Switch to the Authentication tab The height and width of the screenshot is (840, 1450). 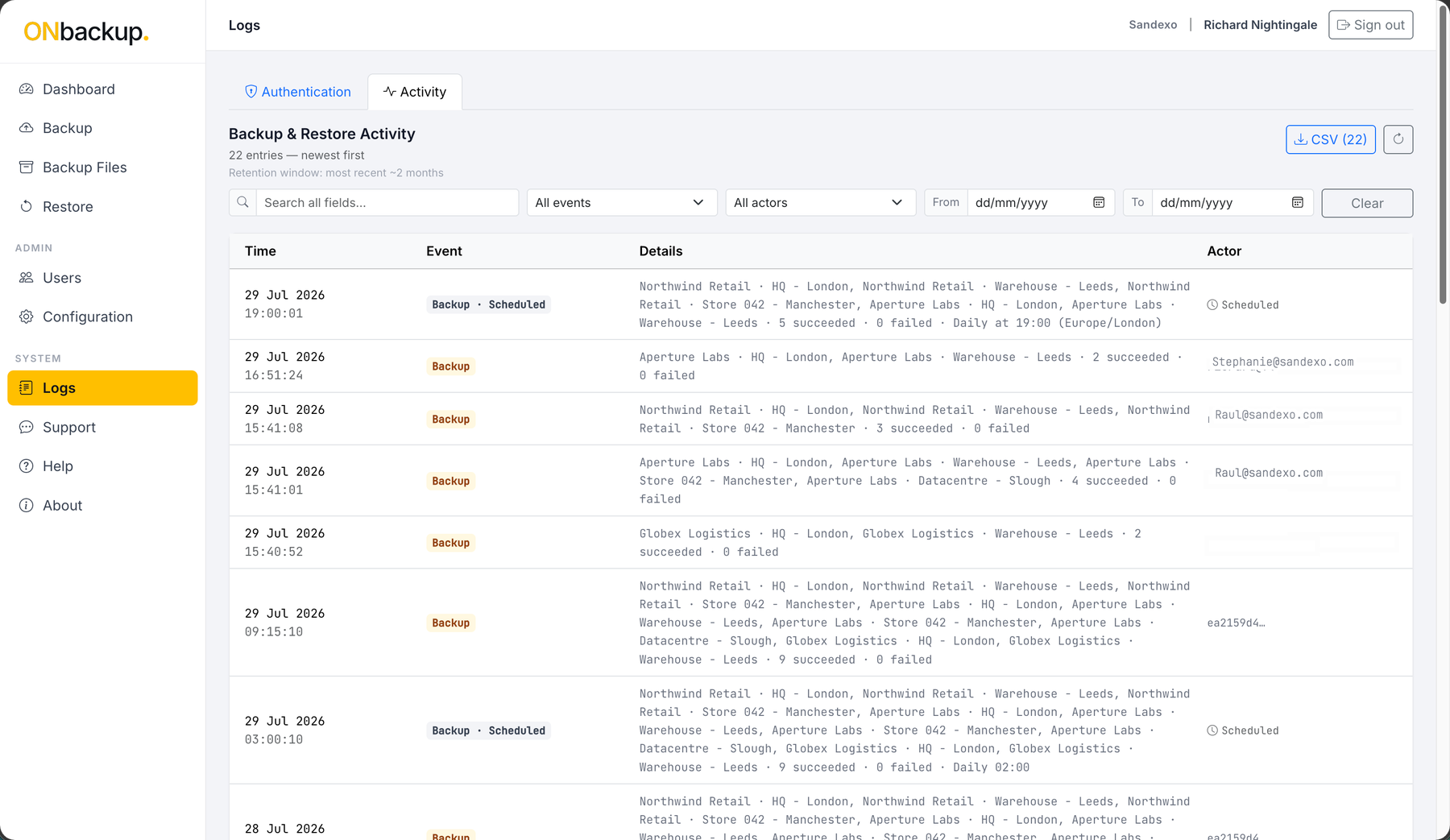298,92
